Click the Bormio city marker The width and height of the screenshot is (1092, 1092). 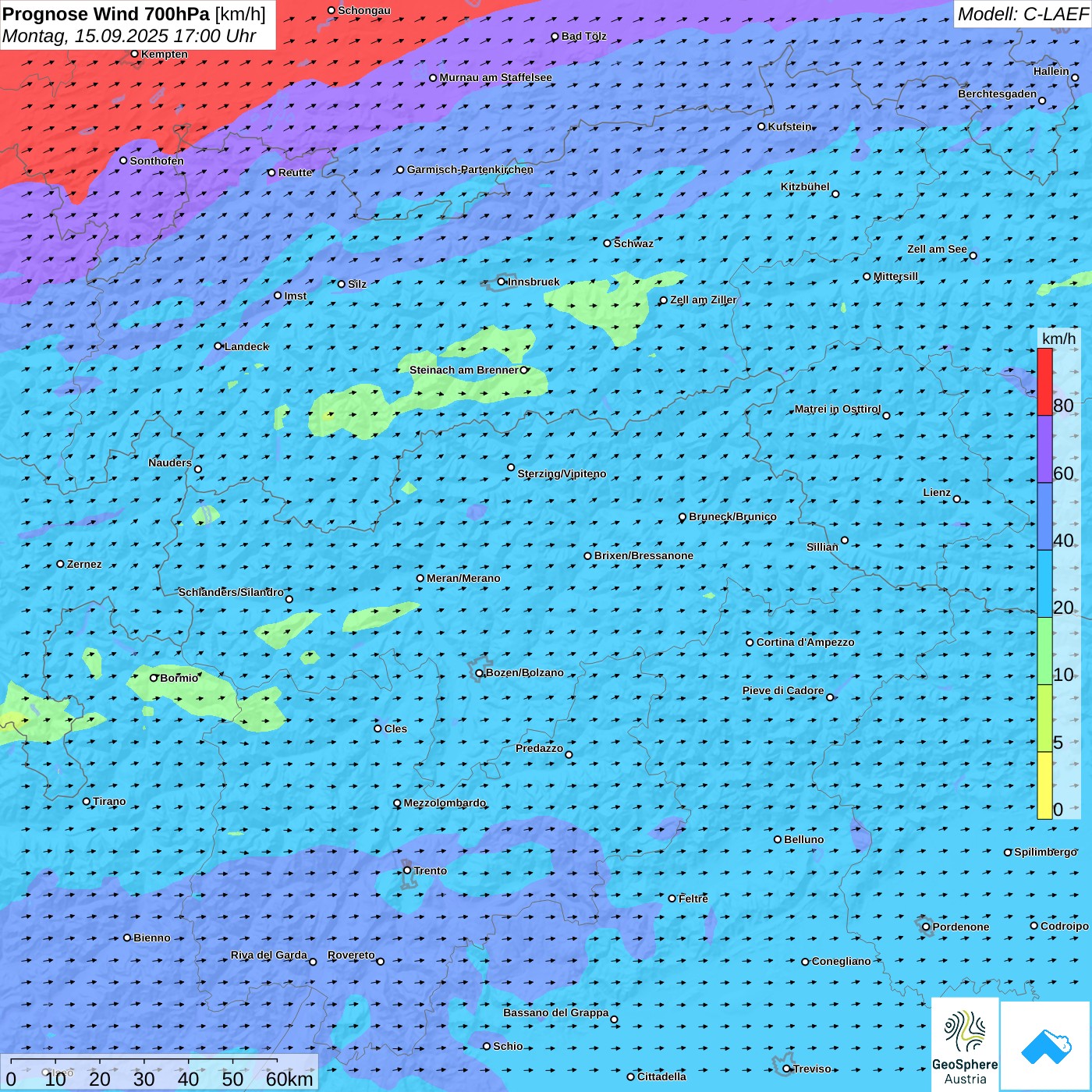(x=154, y=678)
